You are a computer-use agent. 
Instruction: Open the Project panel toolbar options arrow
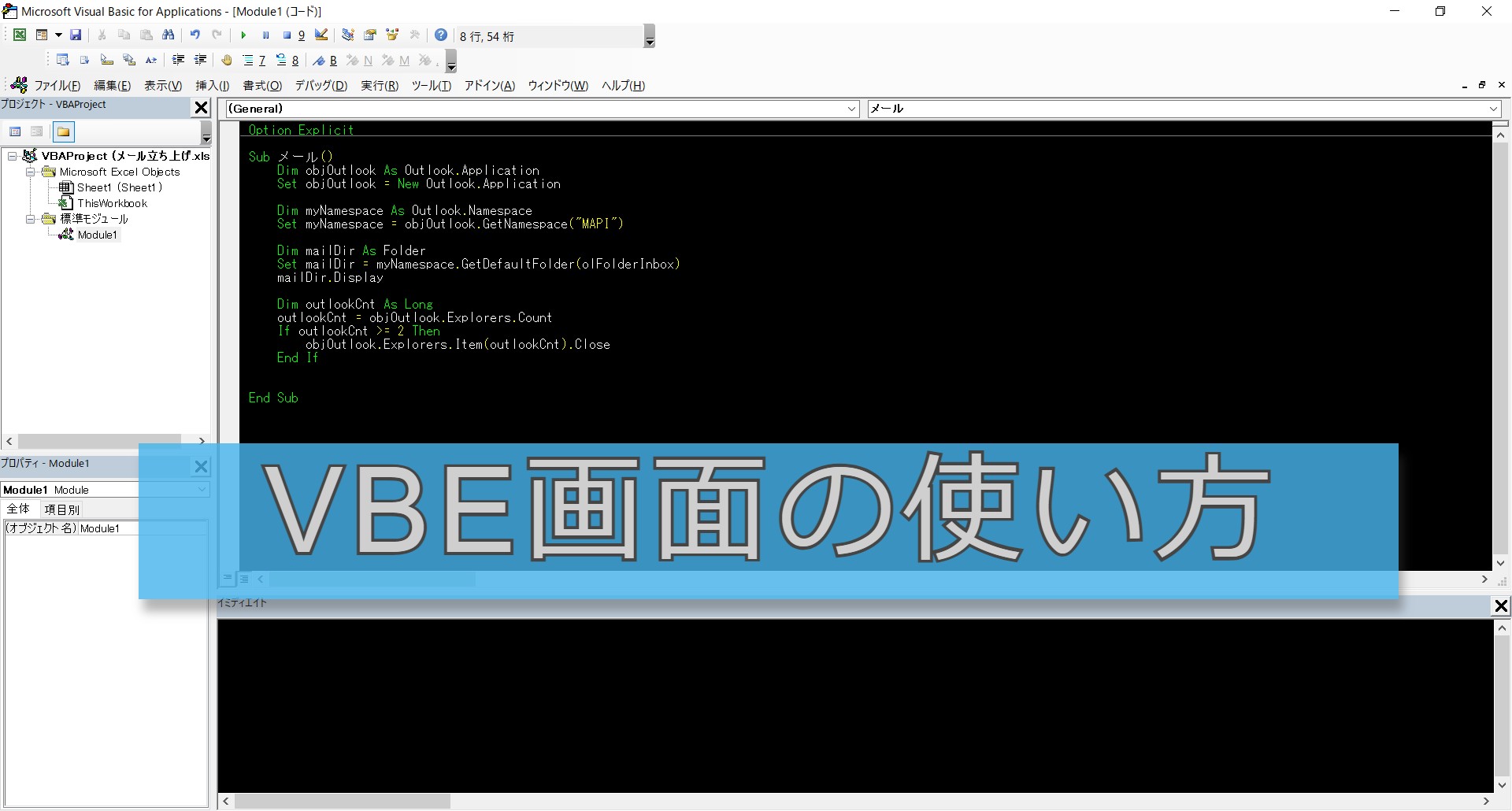[206, 132]
